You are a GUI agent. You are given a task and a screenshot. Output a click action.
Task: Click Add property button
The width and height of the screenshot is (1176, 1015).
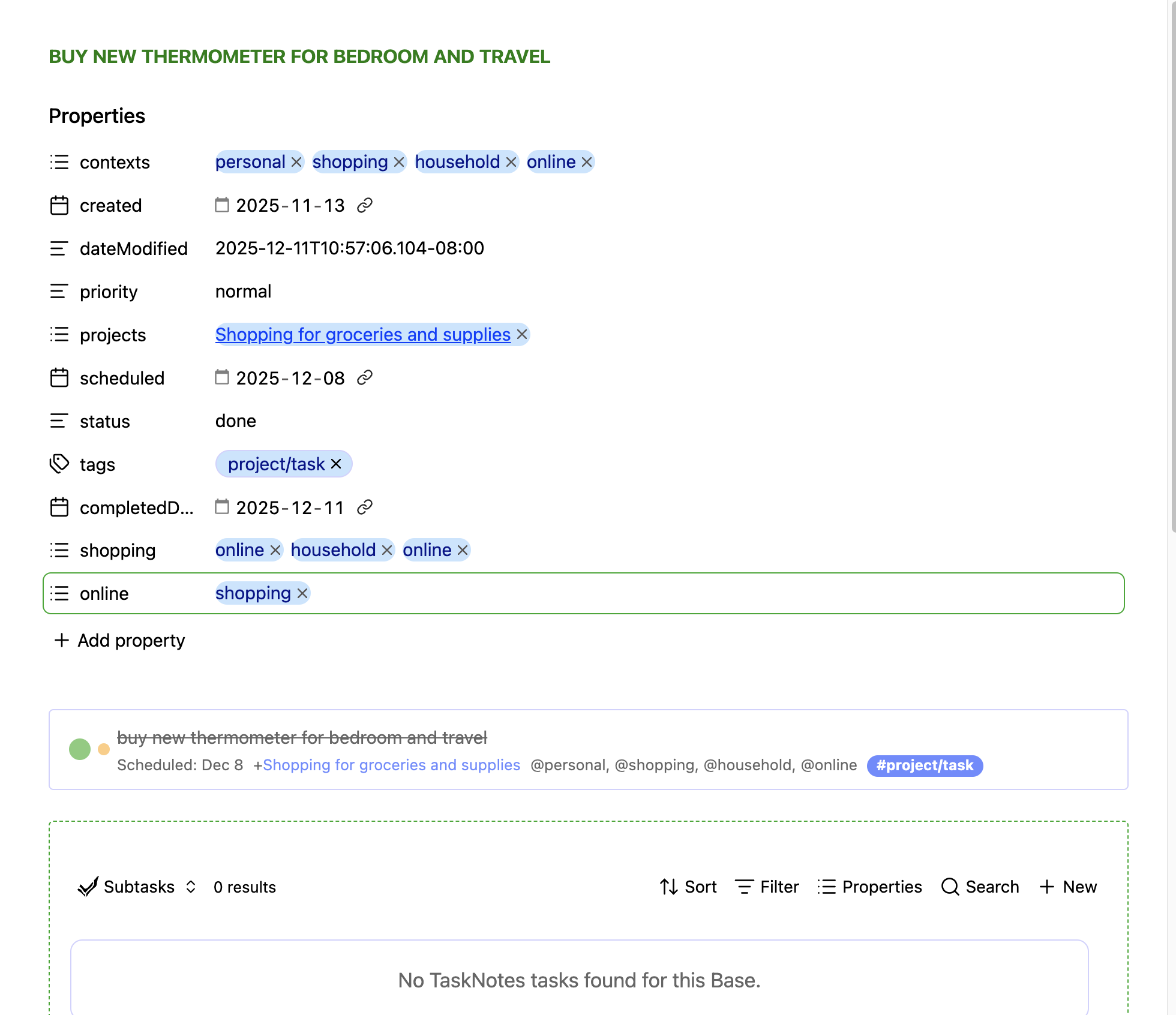[119, 640]
